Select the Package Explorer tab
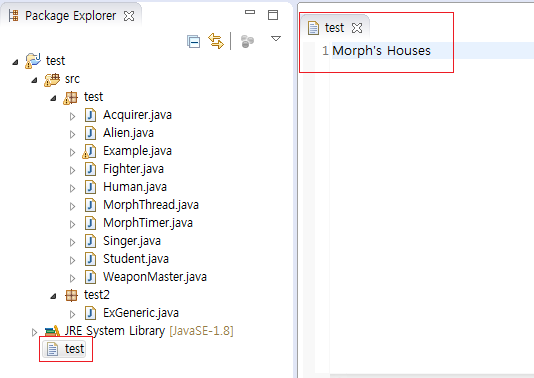534x378 pixels. coord(71,16)
